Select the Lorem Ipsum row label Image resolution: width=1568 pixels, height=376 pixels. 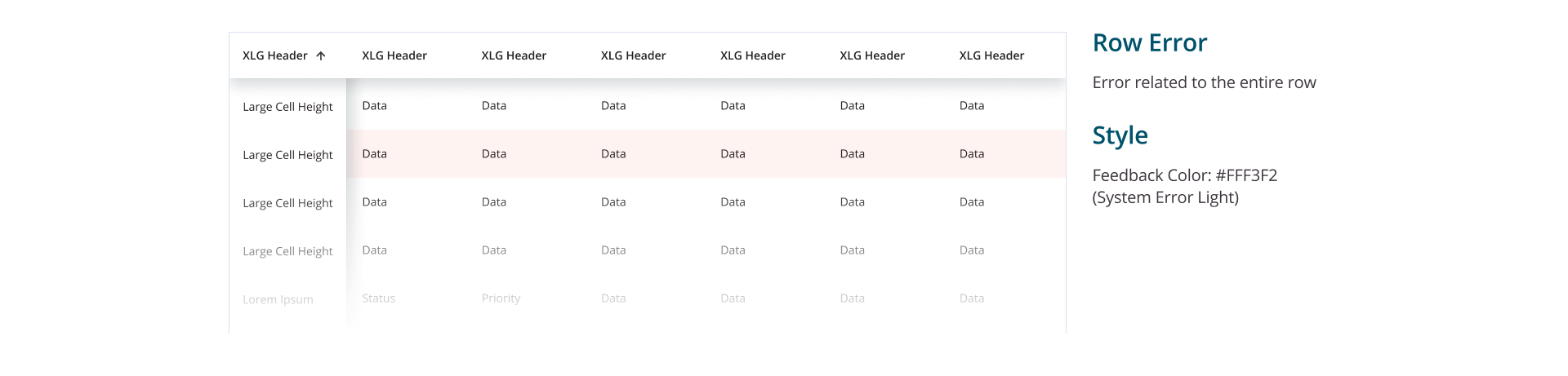click(x=278, y=299)
